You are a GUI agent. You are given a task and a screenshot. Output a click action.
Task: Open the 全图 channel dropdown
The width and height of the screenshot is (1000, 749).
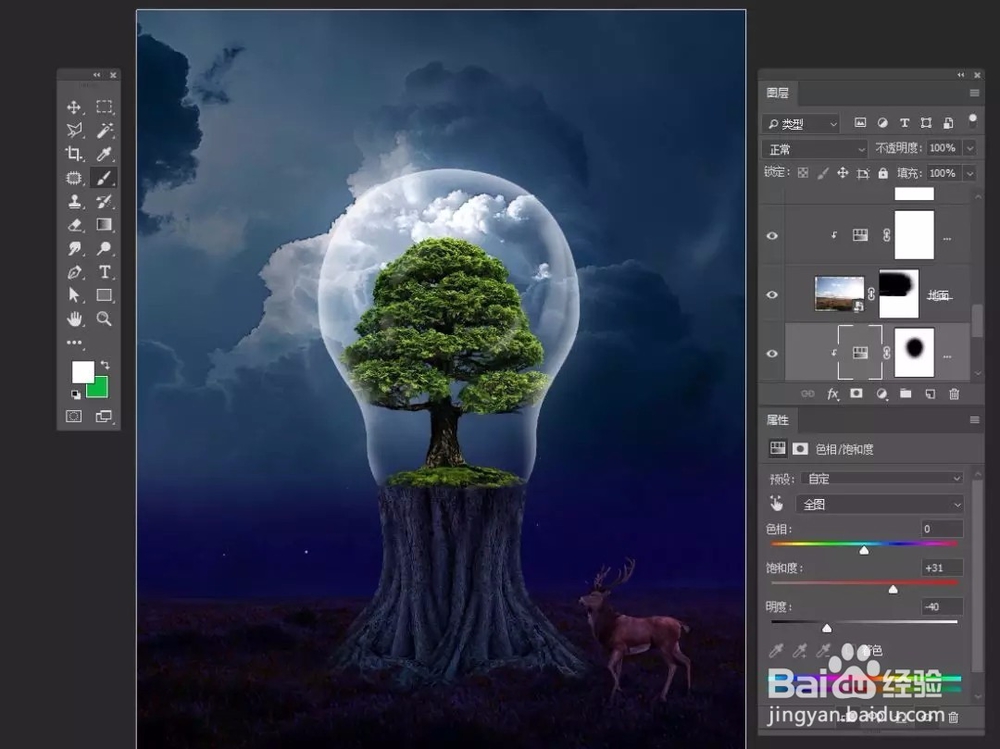tap(879, 504)
